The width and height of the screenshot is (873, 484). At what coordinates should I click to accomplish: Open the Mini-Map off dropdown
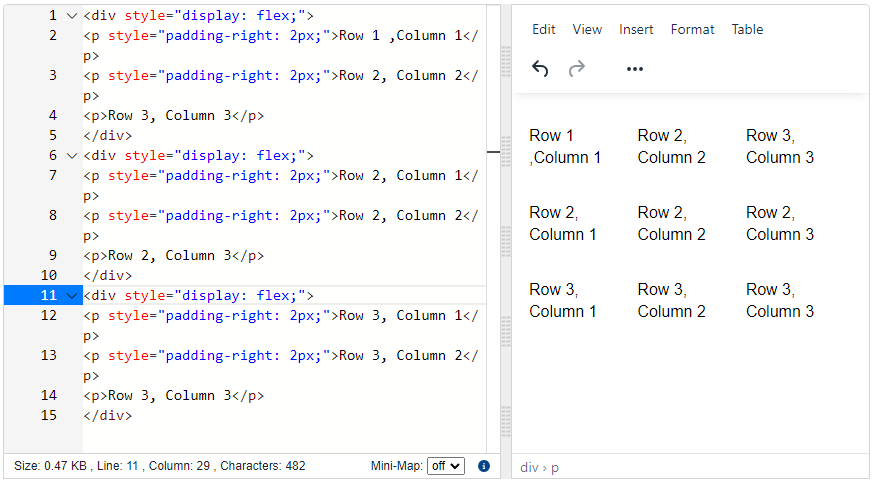(x=445, y=466)
